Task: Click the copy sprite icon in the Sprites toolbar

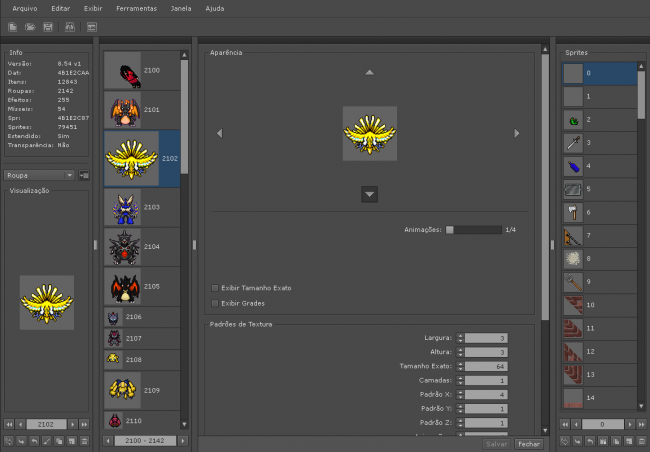Action: (x=616, y=441)
